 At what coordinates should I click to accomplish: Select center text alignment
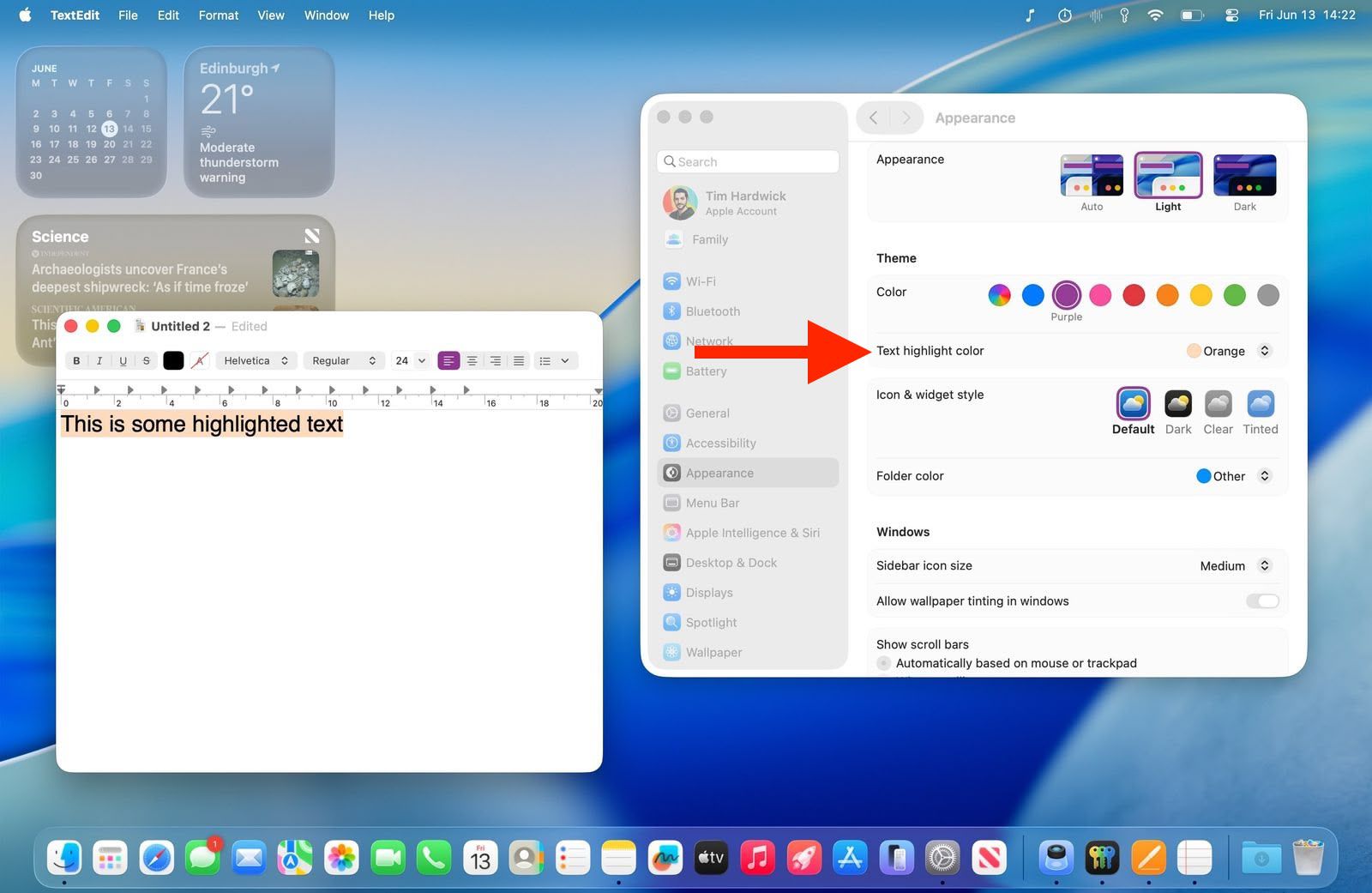472,360
